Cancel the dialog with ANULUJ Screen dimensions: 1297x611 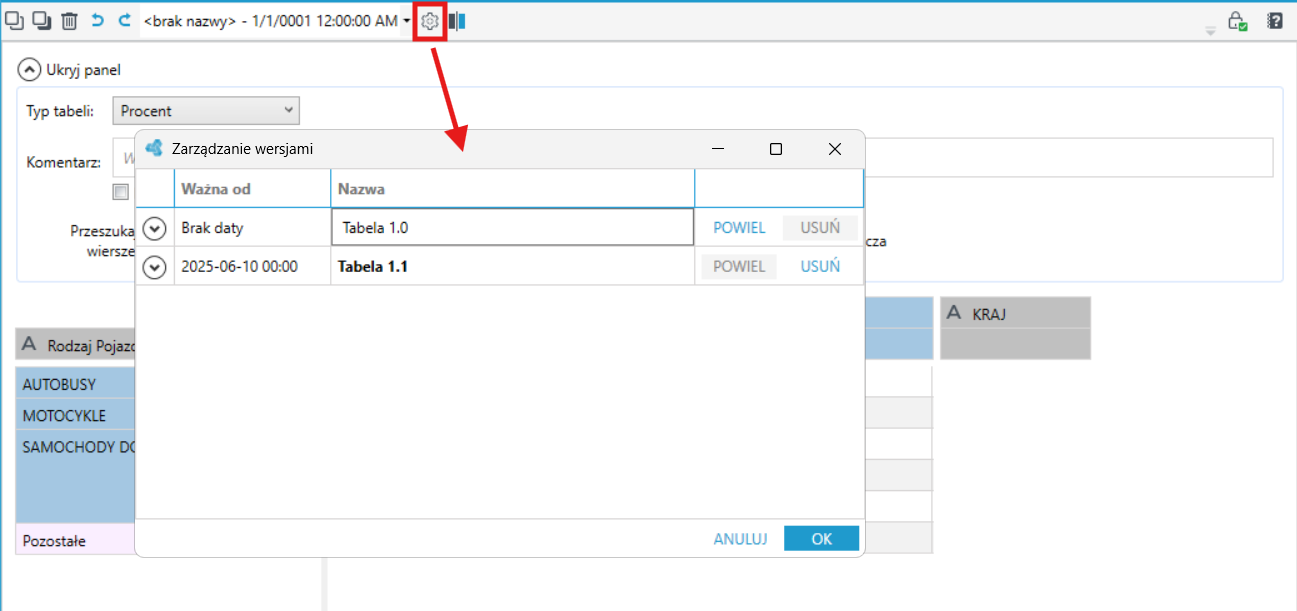point(740,539)
